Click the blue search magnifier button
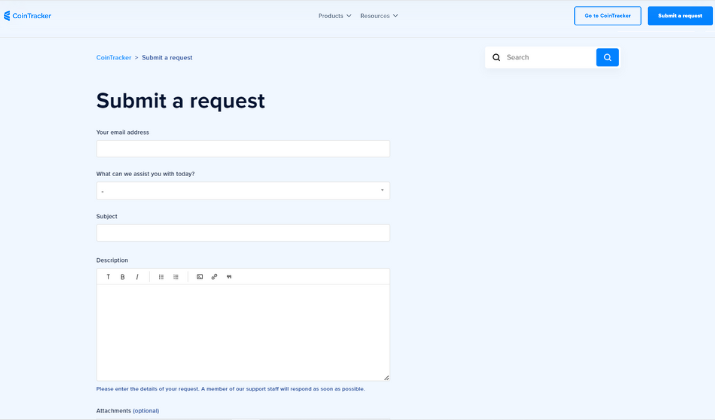 (607, 57)
